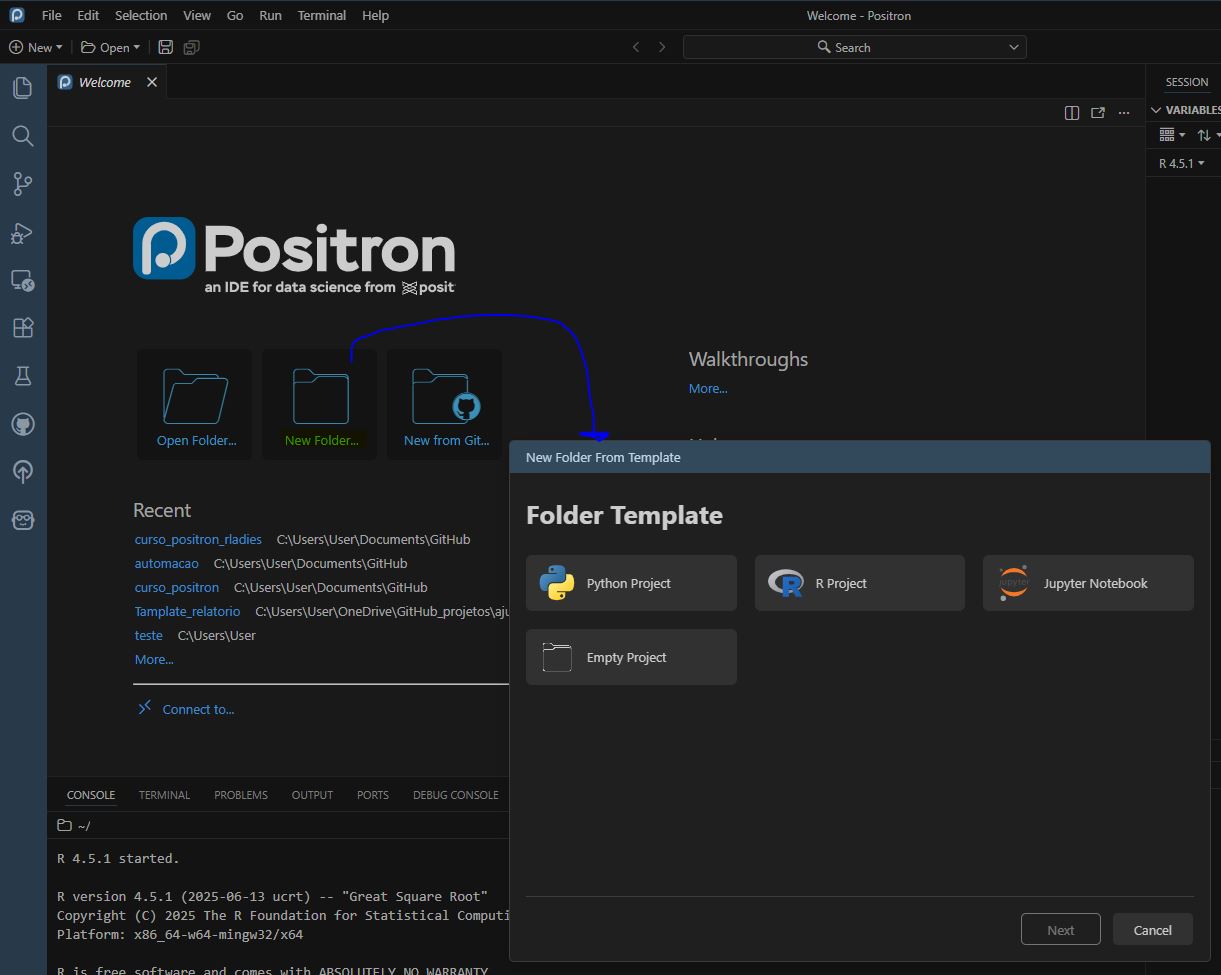The width and height of the screenshot is (1221, 975).
Task: Click the Search command center field
Action: pyautogui.click(x=854, y=47)
